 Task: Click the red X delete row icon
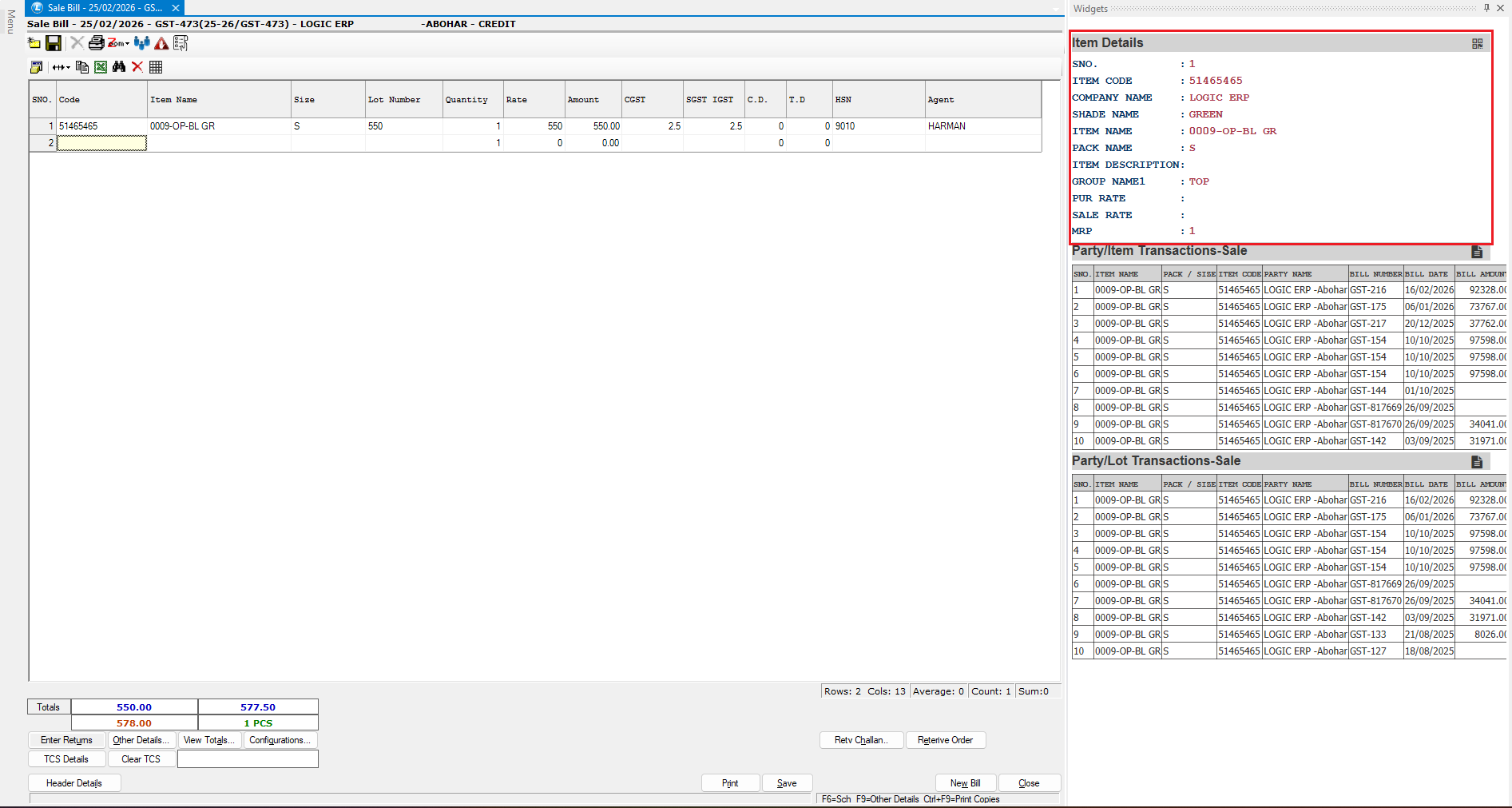(137, 67)
